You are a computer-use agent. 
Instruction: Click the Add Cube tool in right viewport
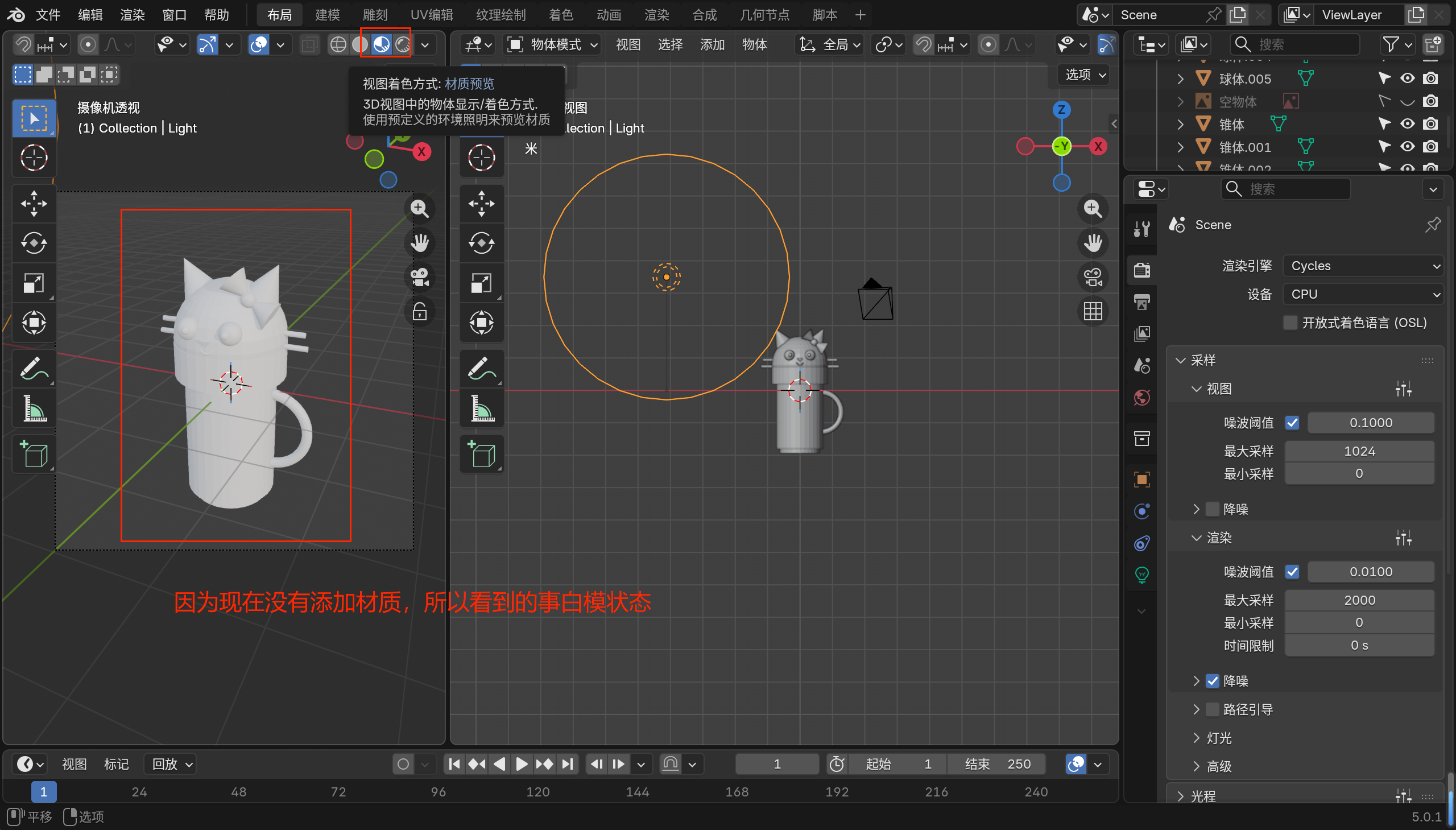pyautogui.click(x=482, y=455)
